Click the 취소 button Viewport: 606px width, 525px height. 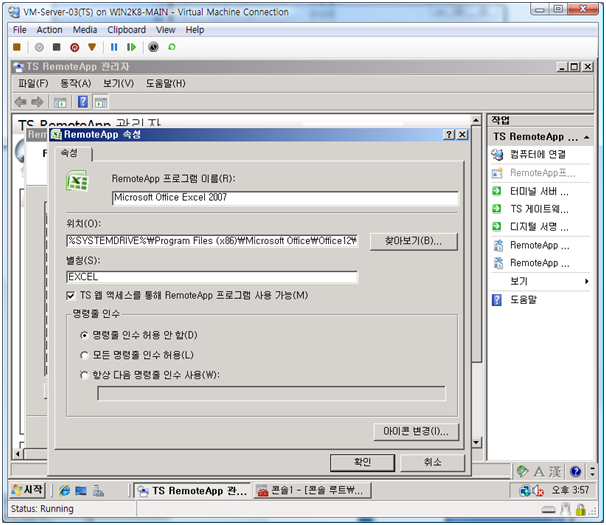click(432, 462)
